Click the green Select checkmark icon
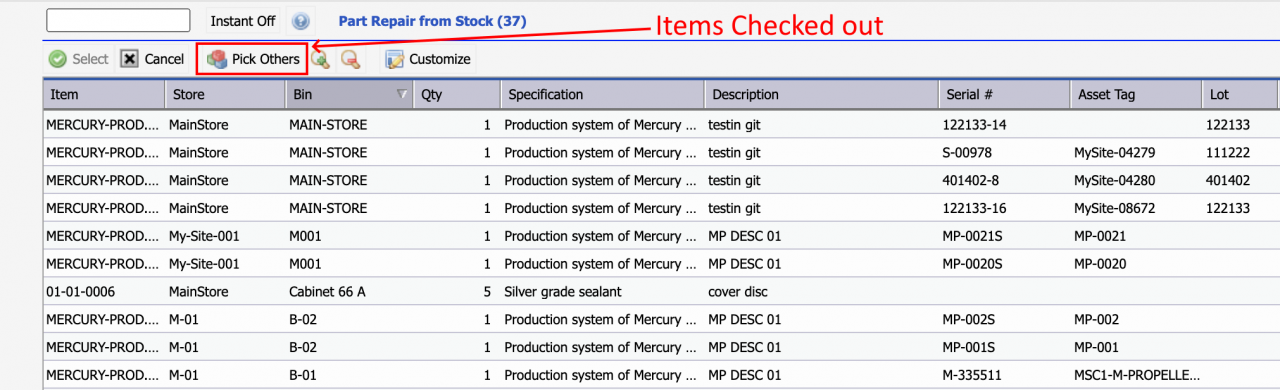Screen dimensions: 1280x390 58,59
